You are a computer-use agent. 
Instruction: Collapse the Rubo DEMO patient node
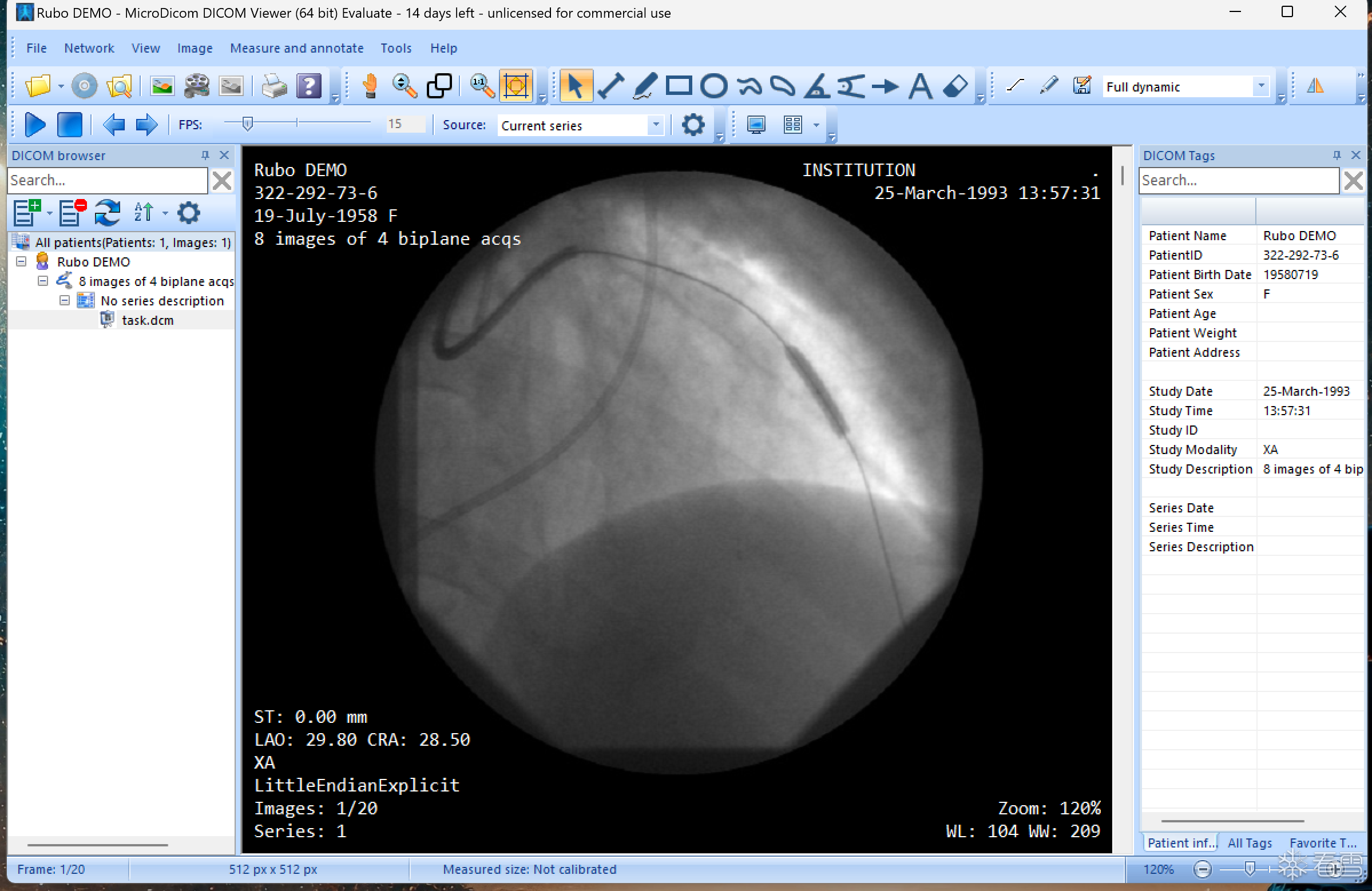(x=21, y=262)
